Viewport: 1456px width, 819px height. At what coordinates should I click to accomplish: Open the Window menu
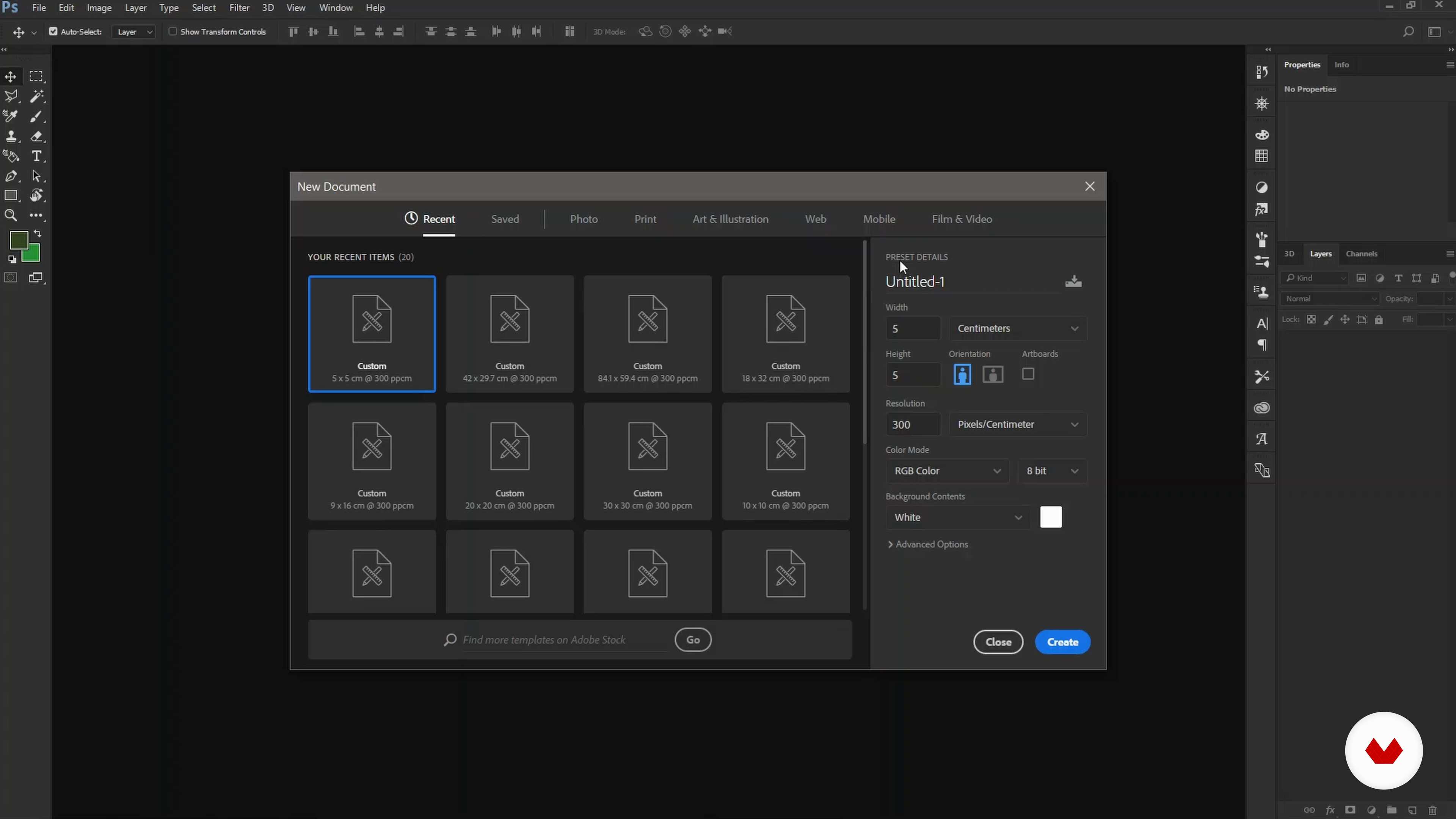pyautogui.click(x=336, y=8)
